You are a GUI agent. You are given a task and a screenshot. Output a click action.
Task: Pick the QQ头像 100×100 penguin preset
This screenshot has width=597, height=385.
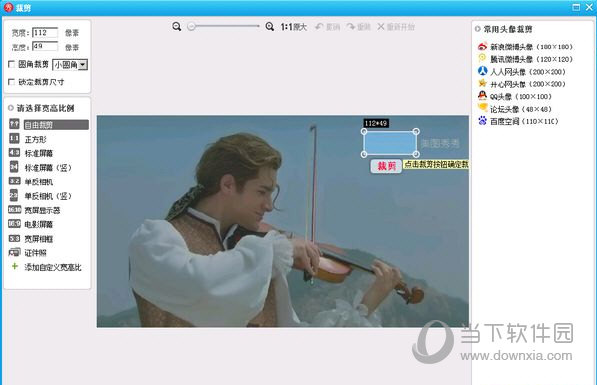click(515, 96)
